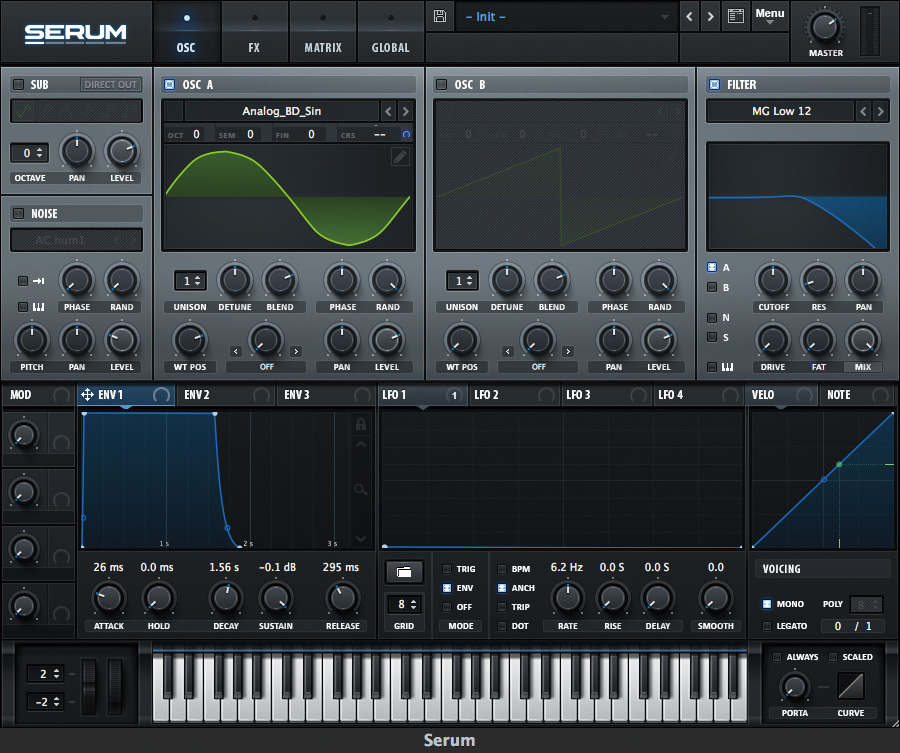This screenshot has width=900, height=753.
Task: Open Analog_BD_Sin wavetable menu
Action: click(x=281, y=111)
